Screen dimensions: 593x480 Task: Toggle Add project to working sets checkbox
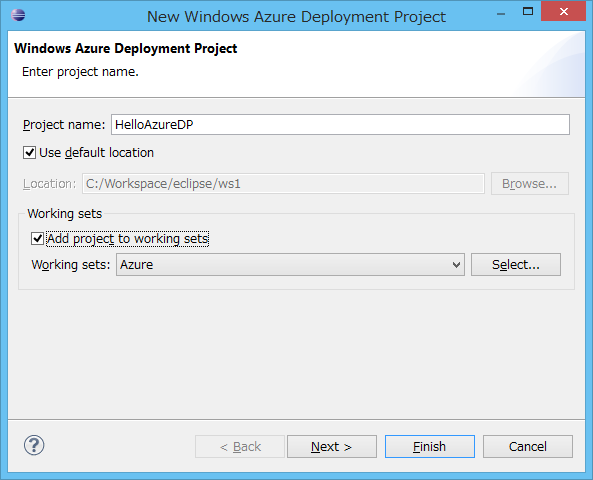click(x=37, y=239)
